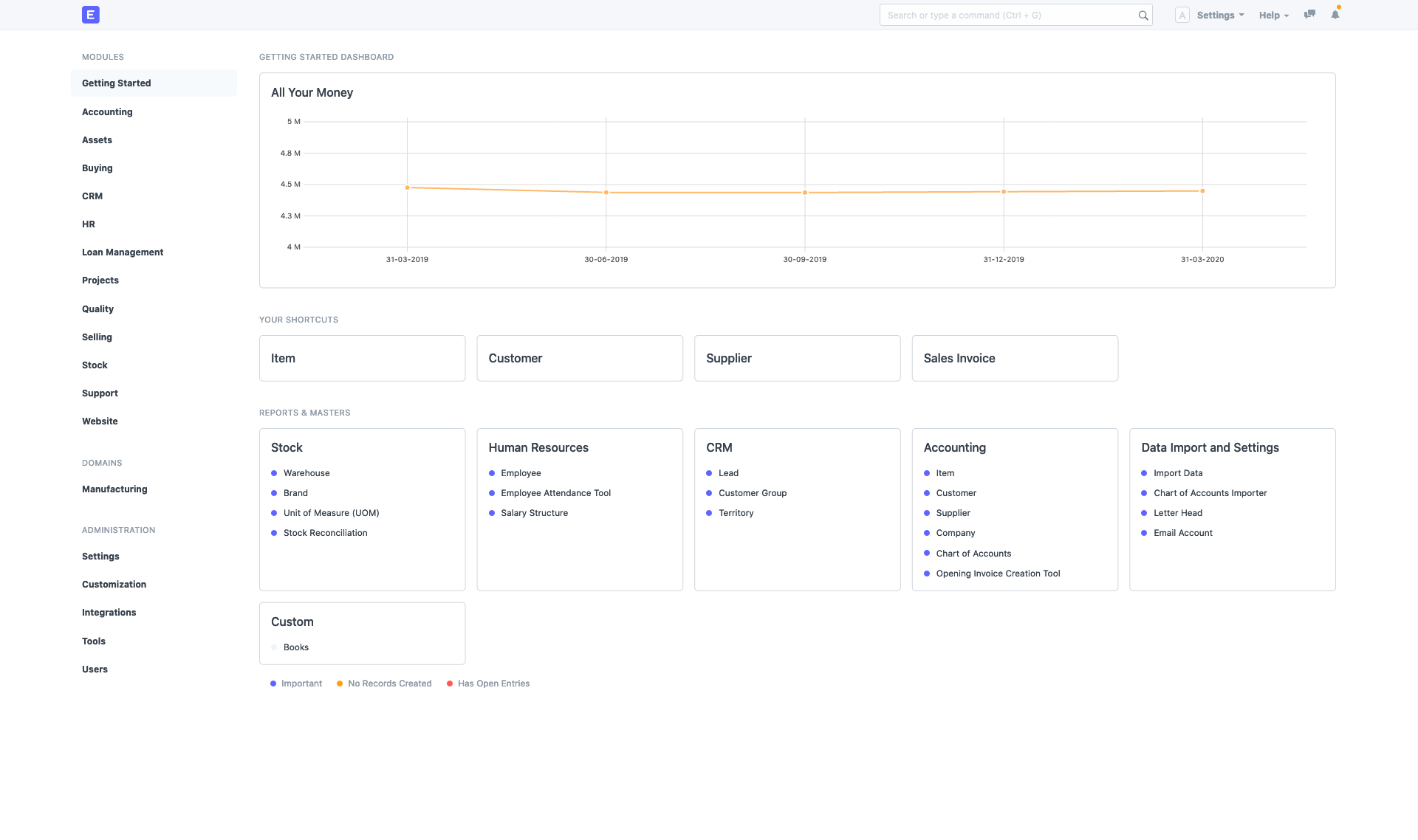Open Lead in the CRM section
Viewport: 1418px width, 840px height.
pyautogui.click(x=728, y=473)
